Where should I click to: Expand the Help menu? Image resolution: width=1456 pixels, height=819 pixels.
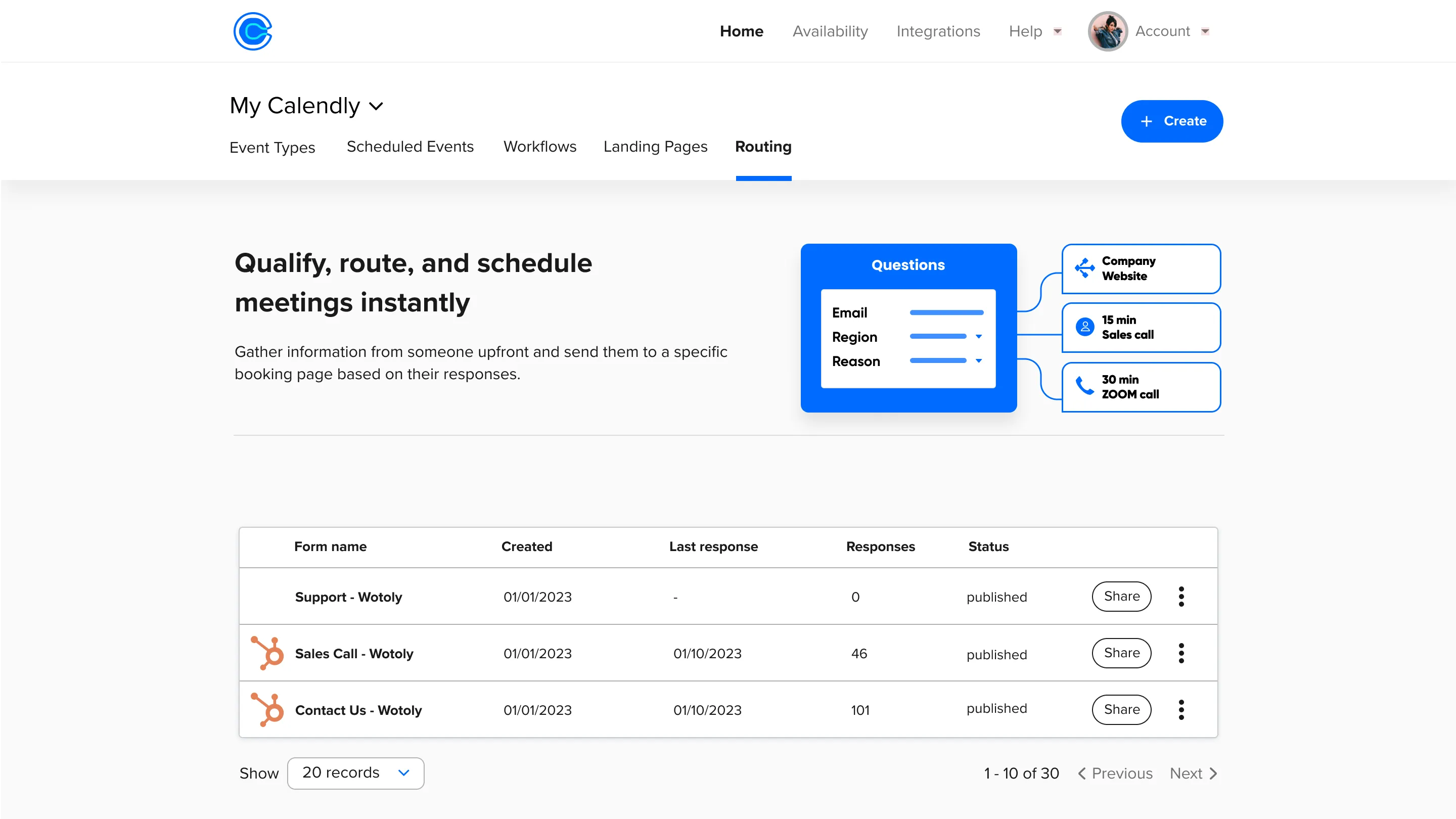[1034, 31]
